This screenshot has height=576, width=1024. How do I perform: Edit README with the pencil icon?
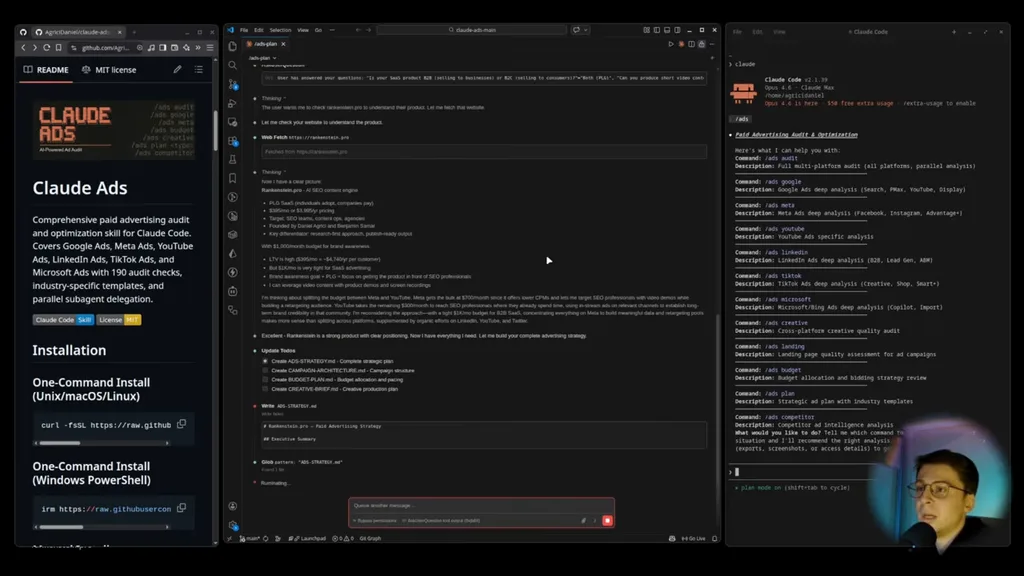178,69
